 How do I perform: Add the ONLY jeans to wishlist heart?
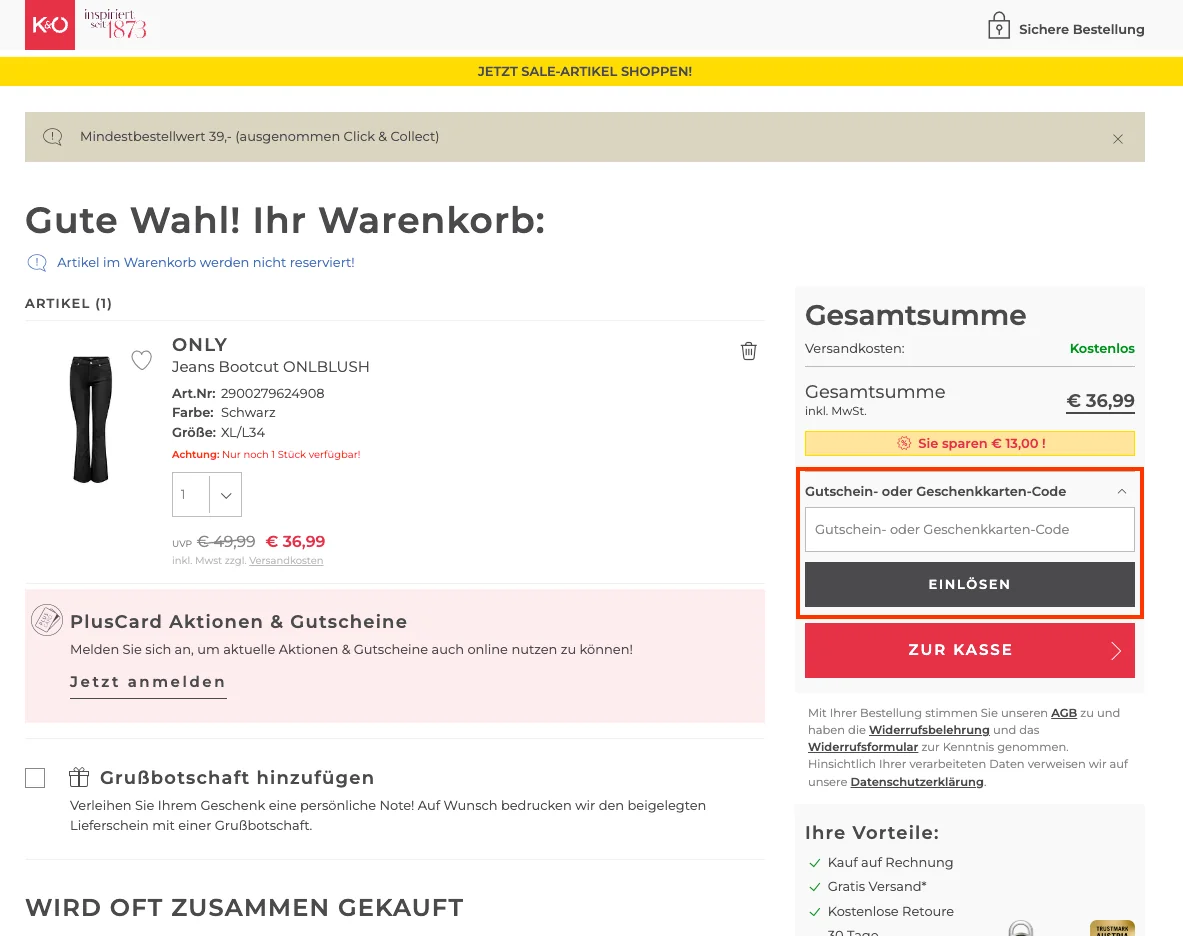(141, 360)
